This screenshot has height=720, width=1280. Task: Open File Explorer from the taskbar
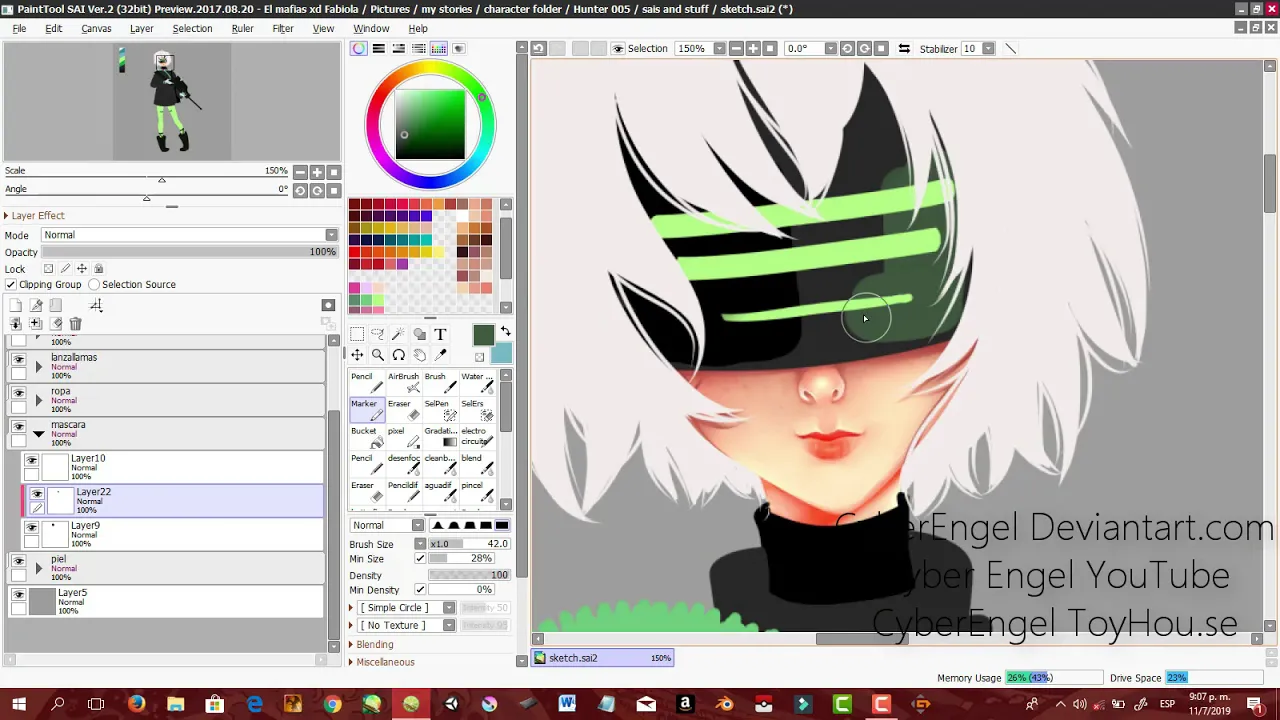point(175,705)
